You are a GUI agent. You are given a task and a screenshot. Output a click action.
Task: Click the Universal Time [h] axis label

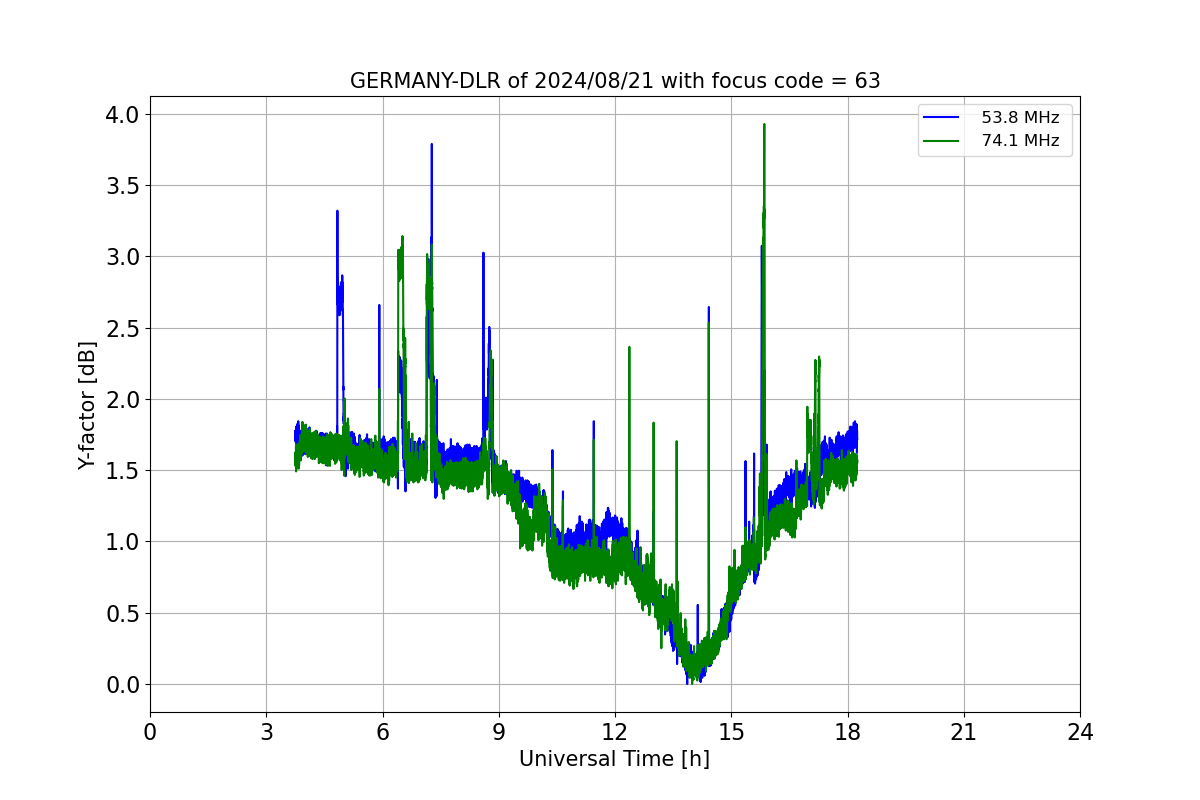614,759
